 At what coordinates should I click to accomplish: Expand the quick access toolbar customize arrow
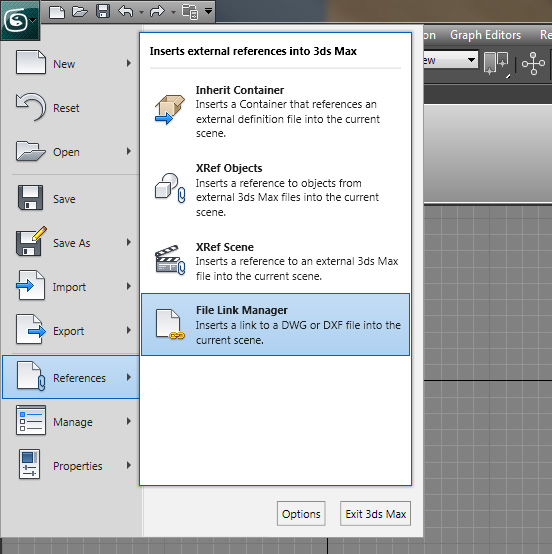click(209, 11)
